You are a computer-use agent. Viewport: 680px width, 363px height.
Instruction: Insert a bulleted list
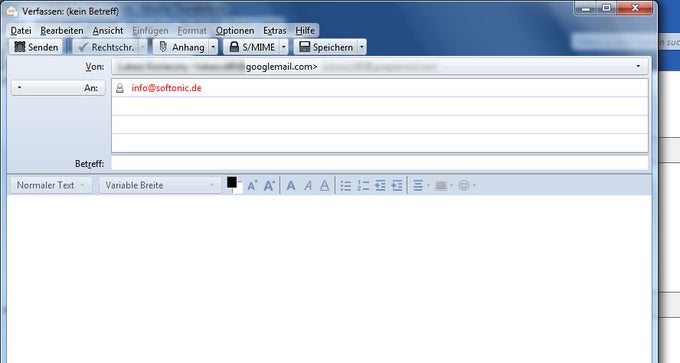(346, 186)
